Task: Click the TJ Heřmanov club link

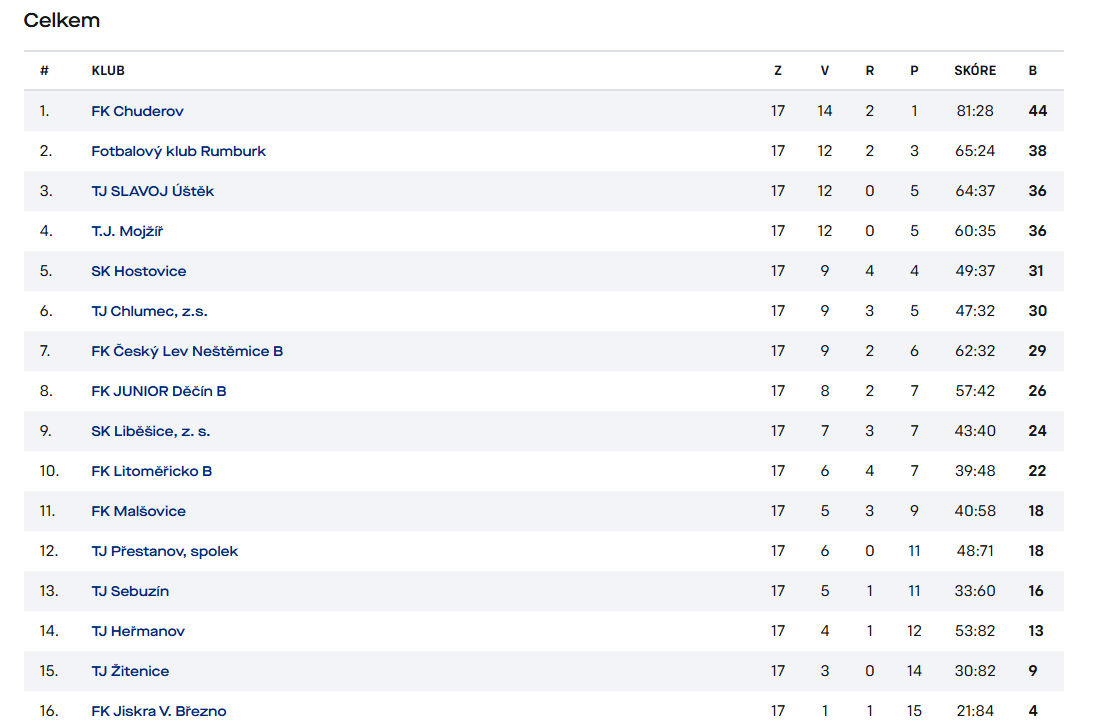Action: pyautogui.click(x=138, y=631)
